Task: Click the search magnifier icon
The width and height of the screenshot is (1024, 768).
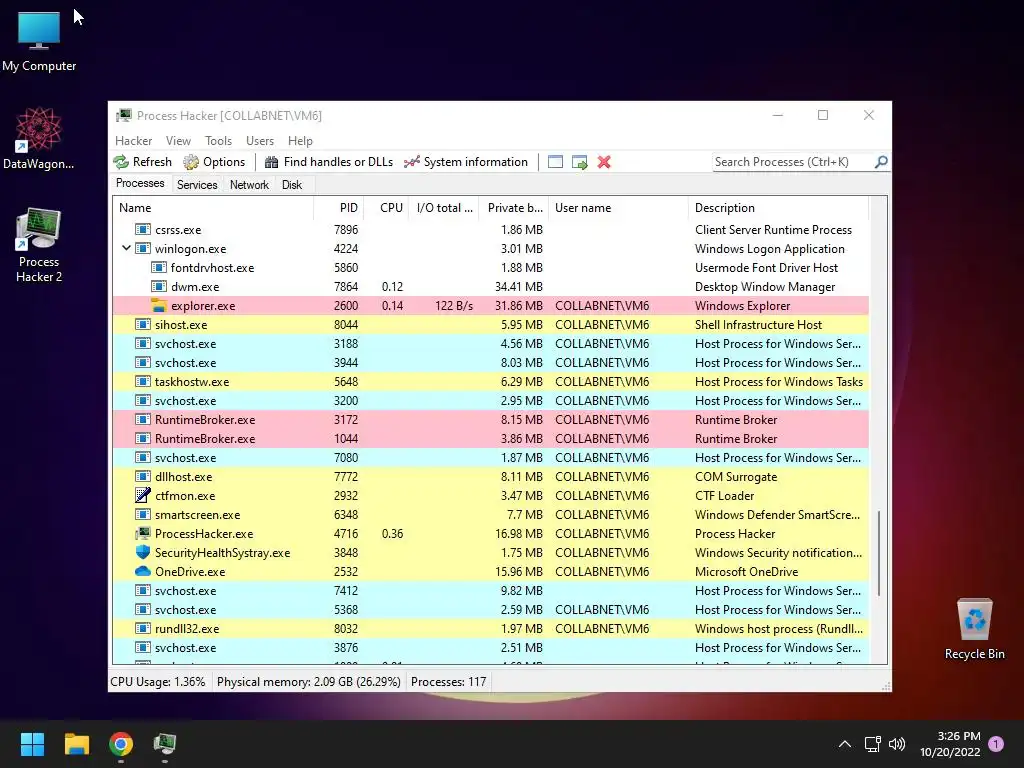Action: 881,161
